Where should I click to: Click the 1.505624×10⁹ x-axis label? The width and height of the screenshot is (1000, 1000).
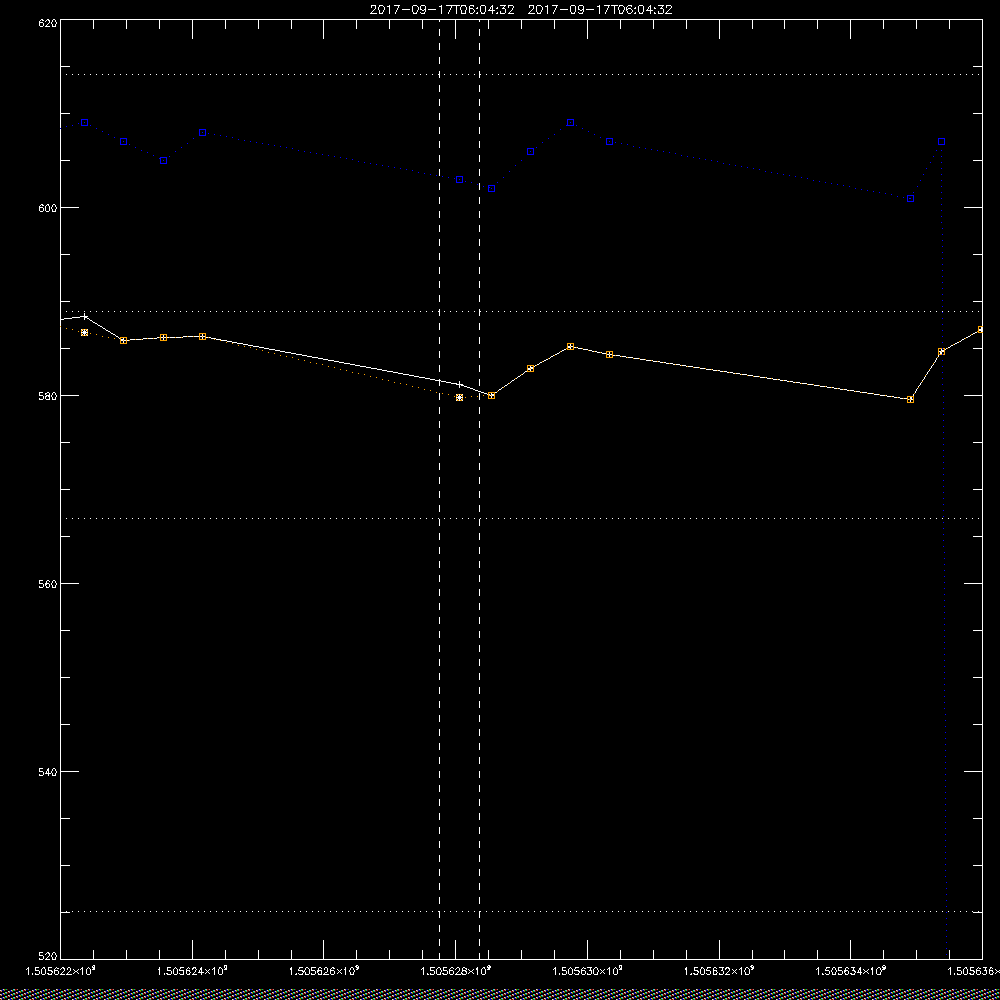[192, 971]
